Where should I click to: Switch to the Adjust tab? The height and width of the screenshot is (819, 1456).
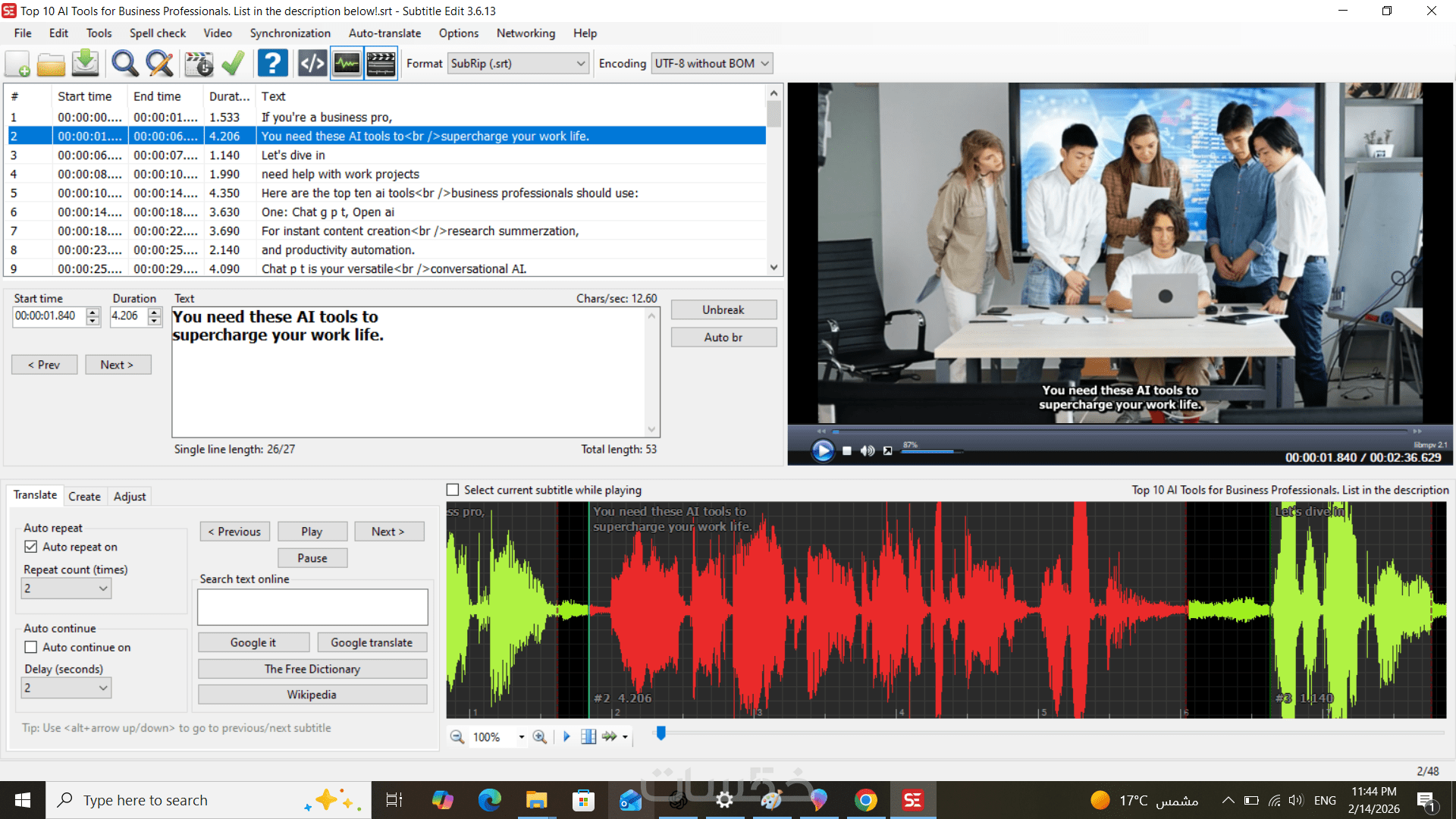[130, 497]
